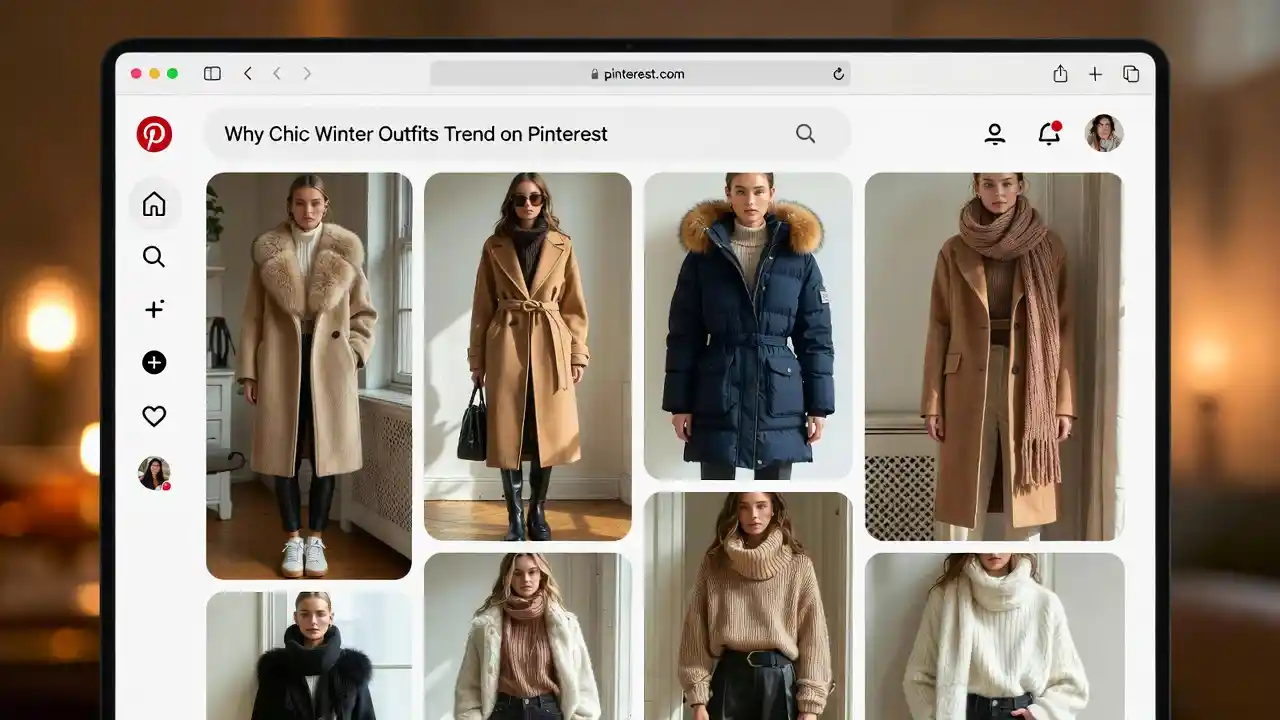The width and height of the screenshot is (1280, 720).
Task: Select the Home icon in the sidebar
Action: pyautogui.click(x=154, y=203)
